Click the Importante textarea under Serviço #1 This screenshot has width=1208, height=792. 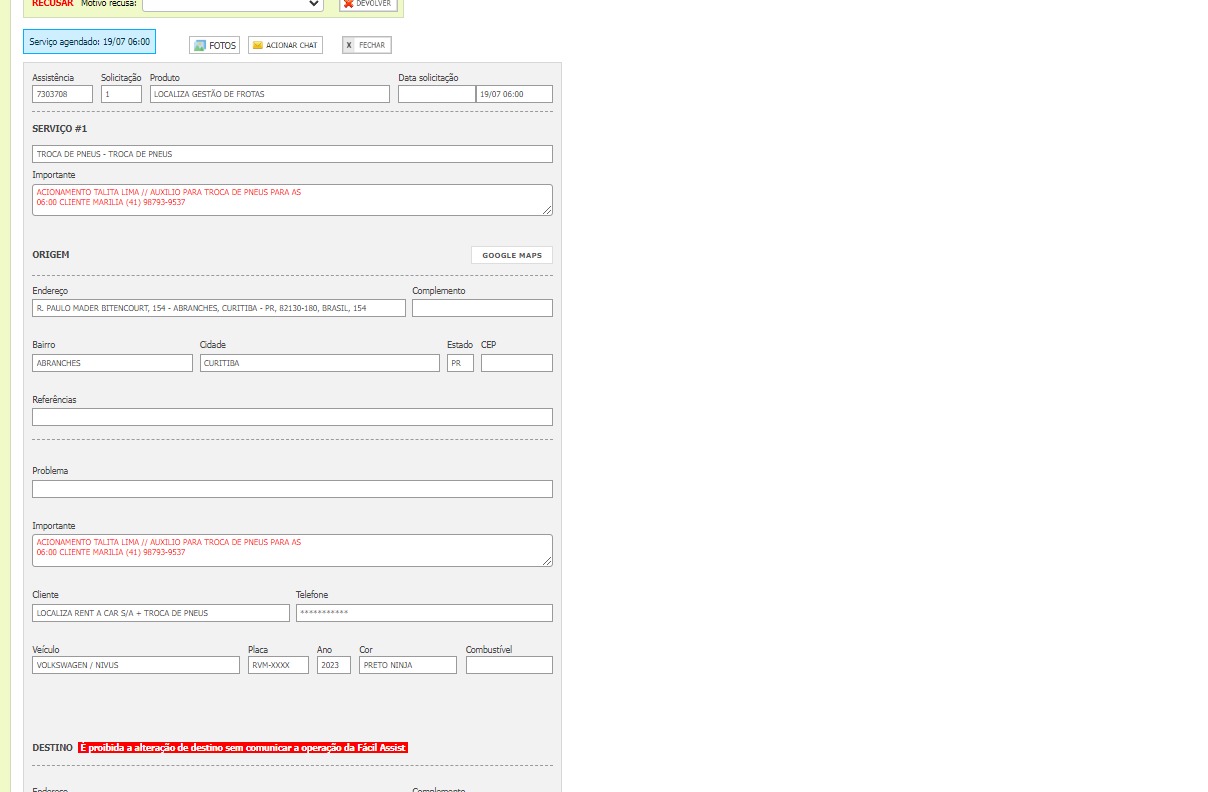tap(292, 200)
